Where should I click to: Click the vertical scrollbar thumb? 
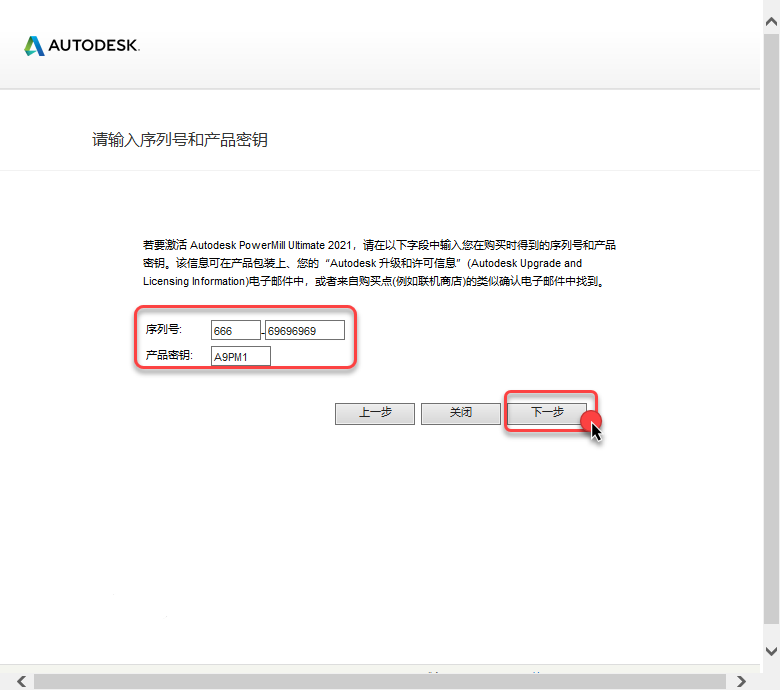coord(772,328)
